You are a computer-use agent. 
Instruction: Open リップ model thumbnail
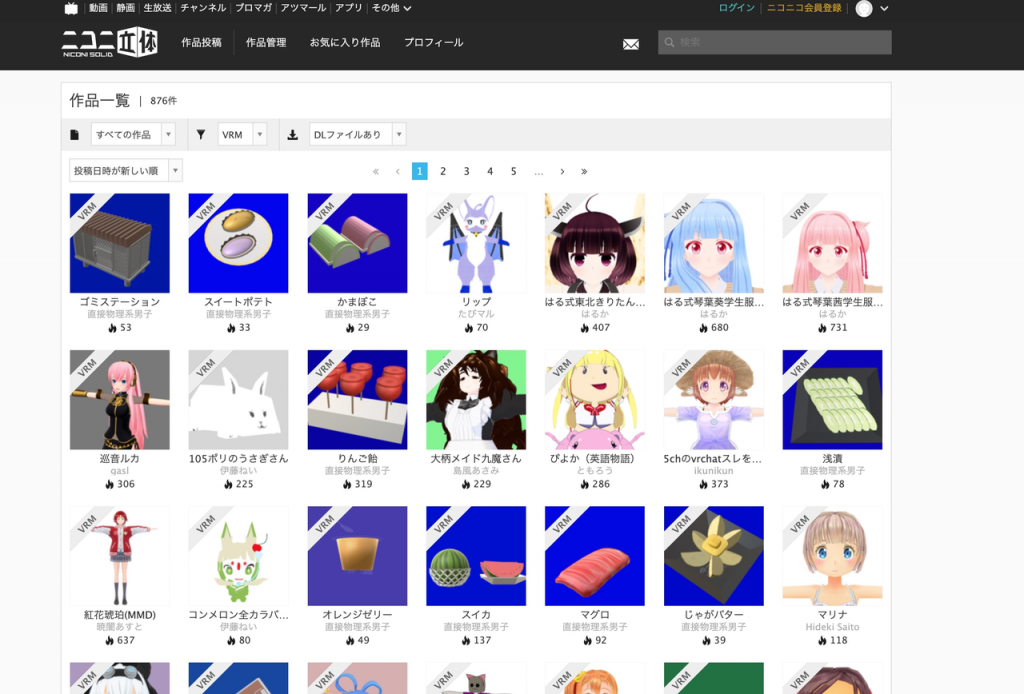pos(476,243)
